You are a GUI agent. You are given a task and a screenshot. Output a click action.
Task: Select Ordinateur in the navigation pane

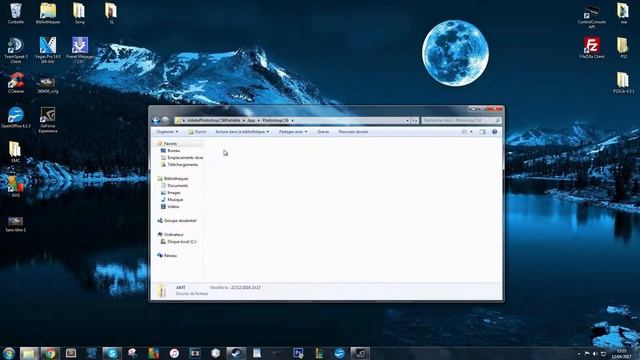170,235
